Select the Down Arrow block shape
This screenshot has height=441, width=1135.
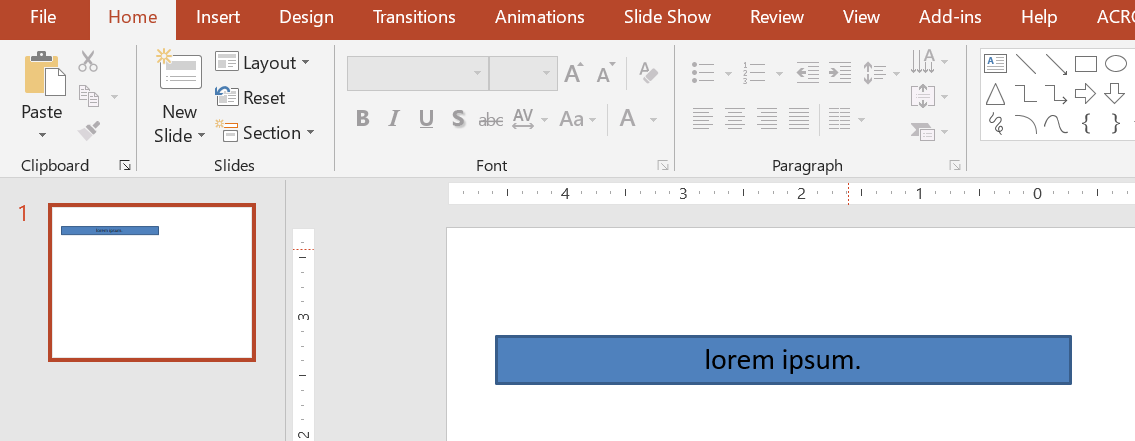tap(1115, 93)
